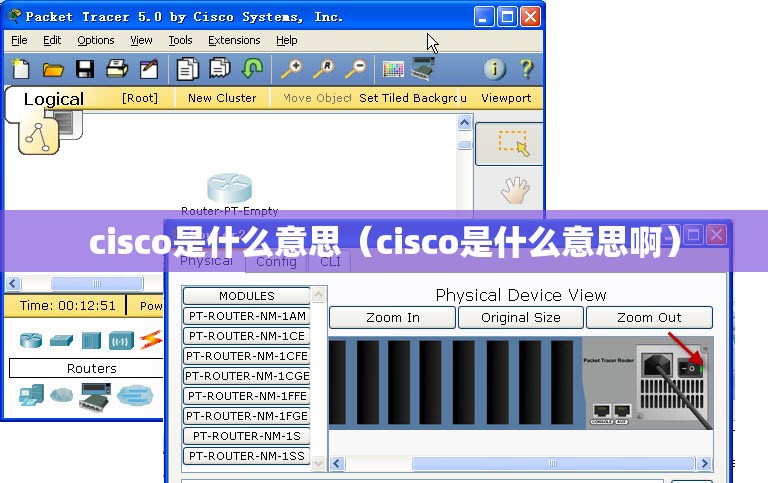Click the green Undo icon

coord(252,68)
